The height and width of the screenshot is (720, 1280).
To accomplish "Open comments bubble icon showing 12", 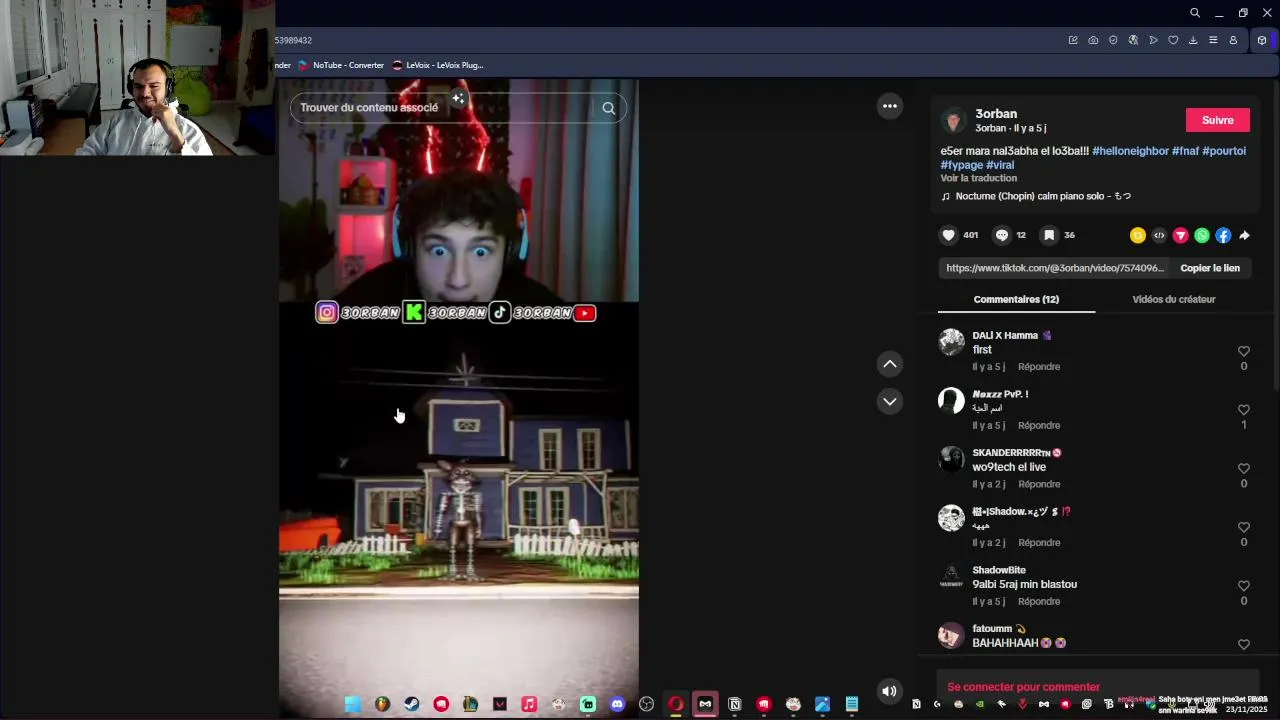I will (x=1001, y=235).
